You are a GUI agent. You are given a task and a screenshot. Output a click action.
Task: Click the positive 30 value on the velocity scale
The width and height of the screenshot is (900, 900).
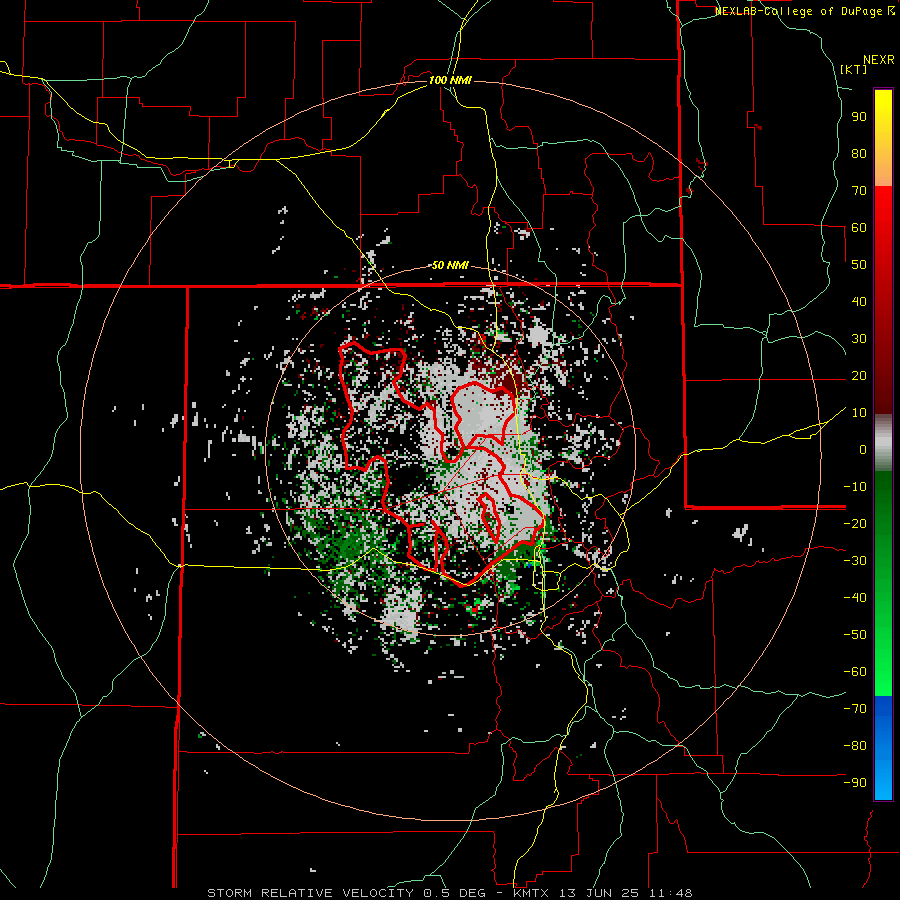pos(859,339)
